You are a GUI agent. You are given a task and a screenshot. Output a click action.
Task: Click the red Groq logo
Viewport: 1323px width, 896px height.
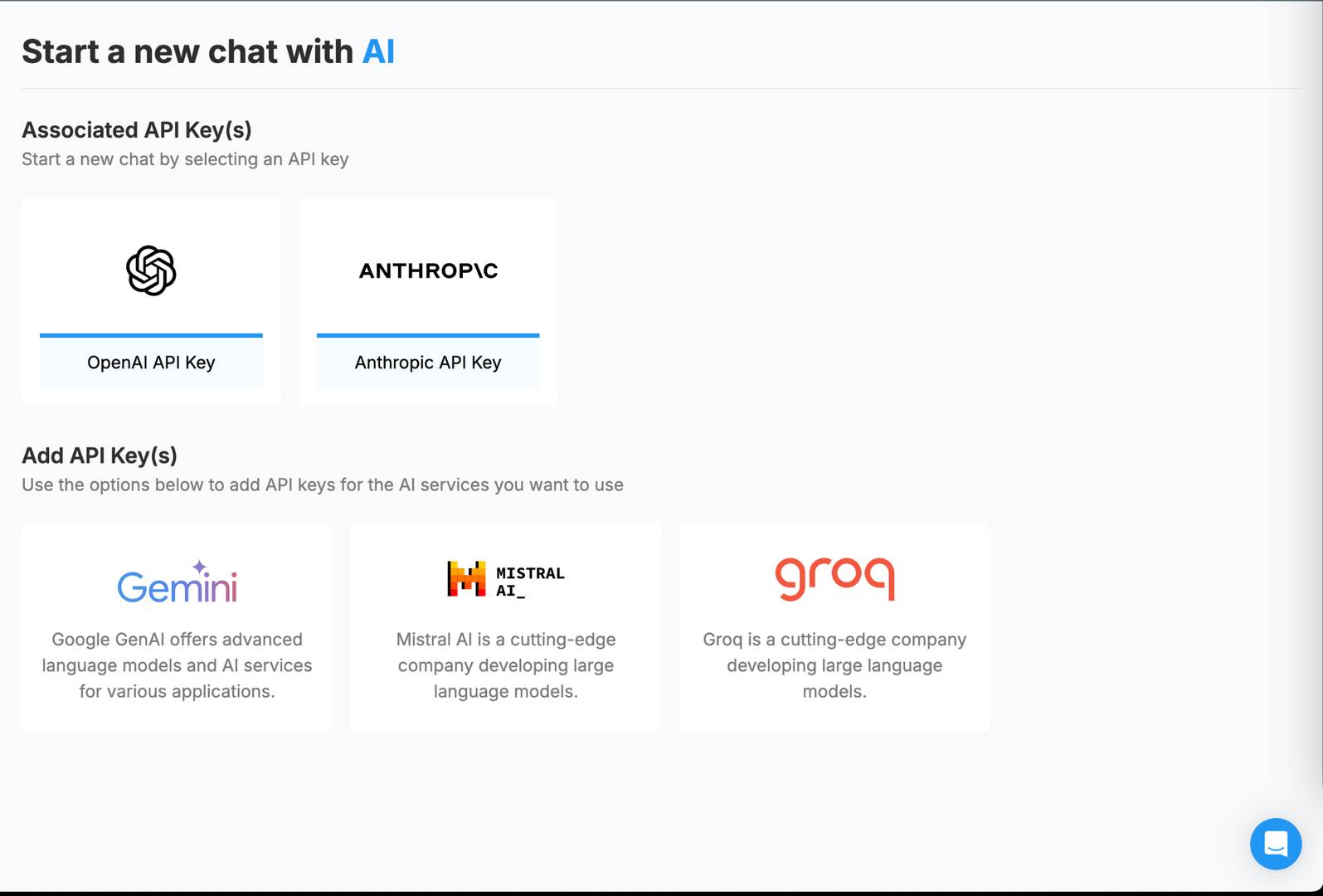pos(834,578)
